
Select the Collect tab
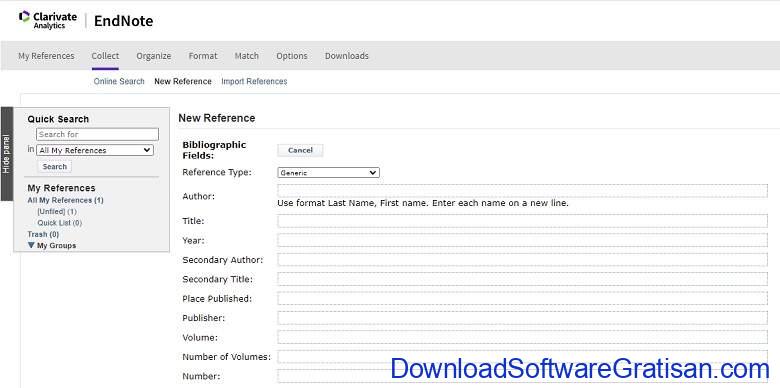click(x=105, y=56)
